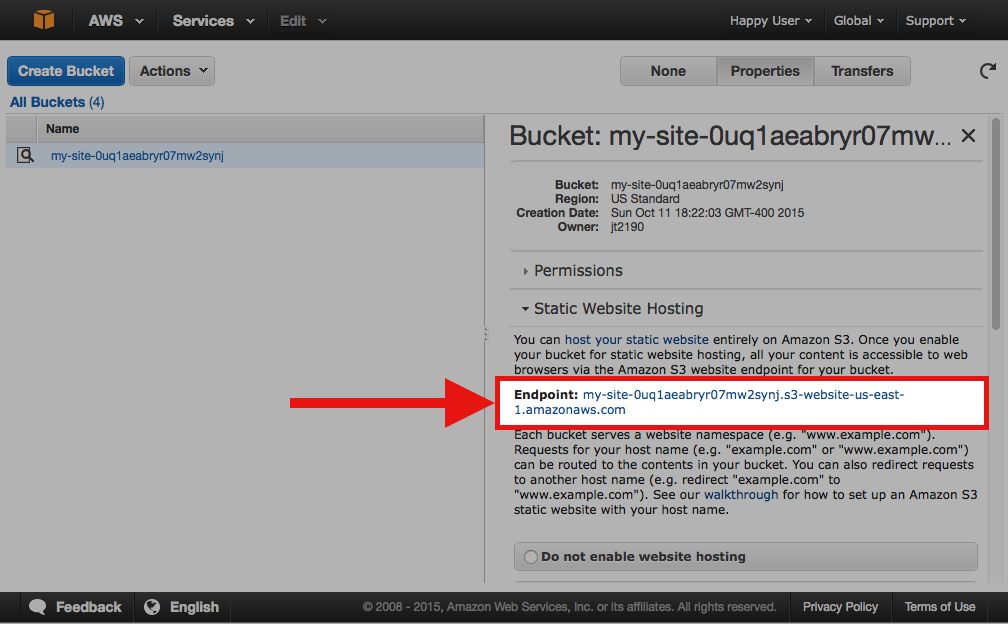This screenshot has width=1008, height=624.
Task: Open bucket my-site-0uq1aeabryr07mw2synj in list
Action: pos(137,156)
